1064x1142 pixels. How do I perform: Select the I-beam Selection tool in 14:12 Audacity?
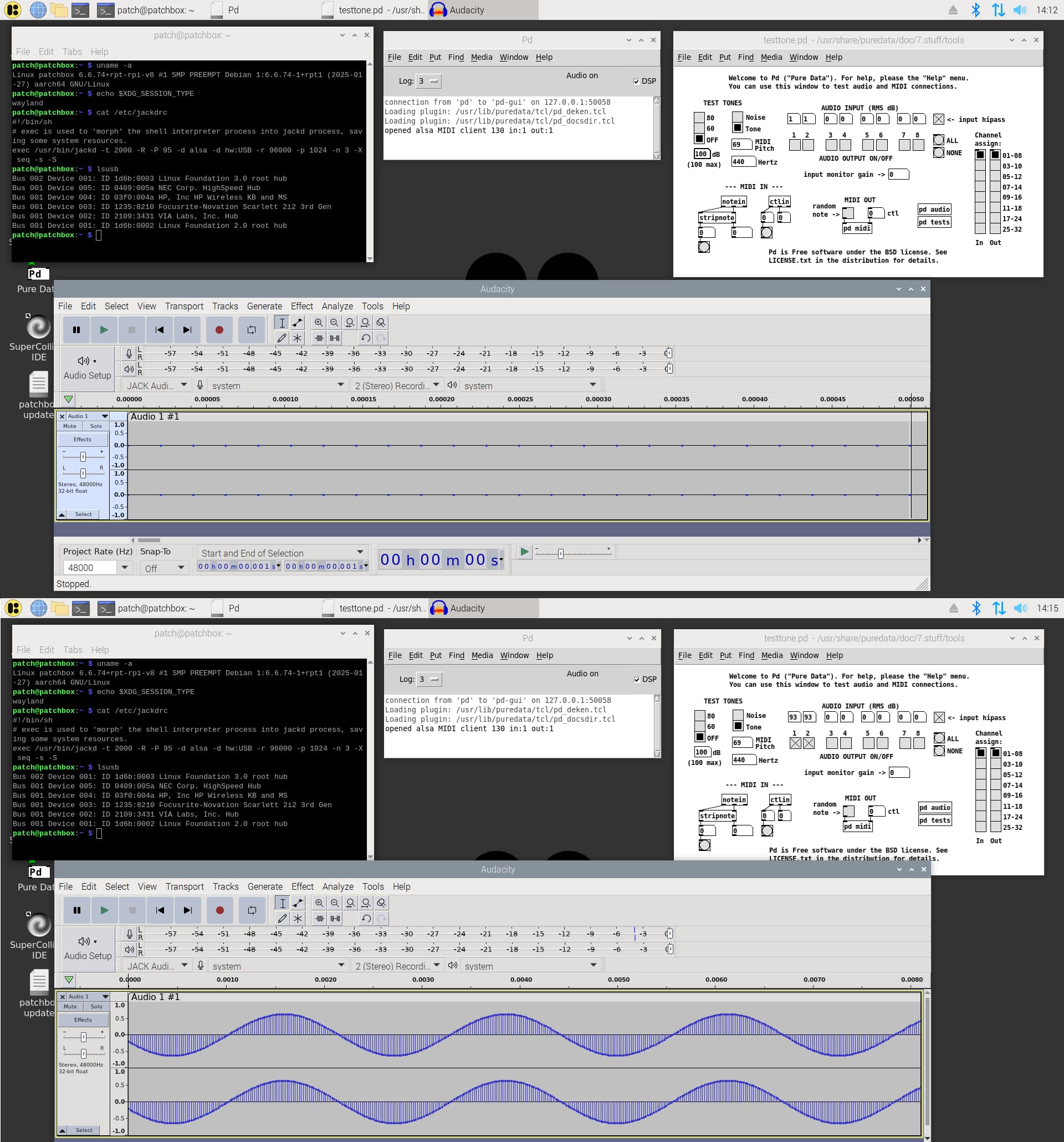click(282, 323)
